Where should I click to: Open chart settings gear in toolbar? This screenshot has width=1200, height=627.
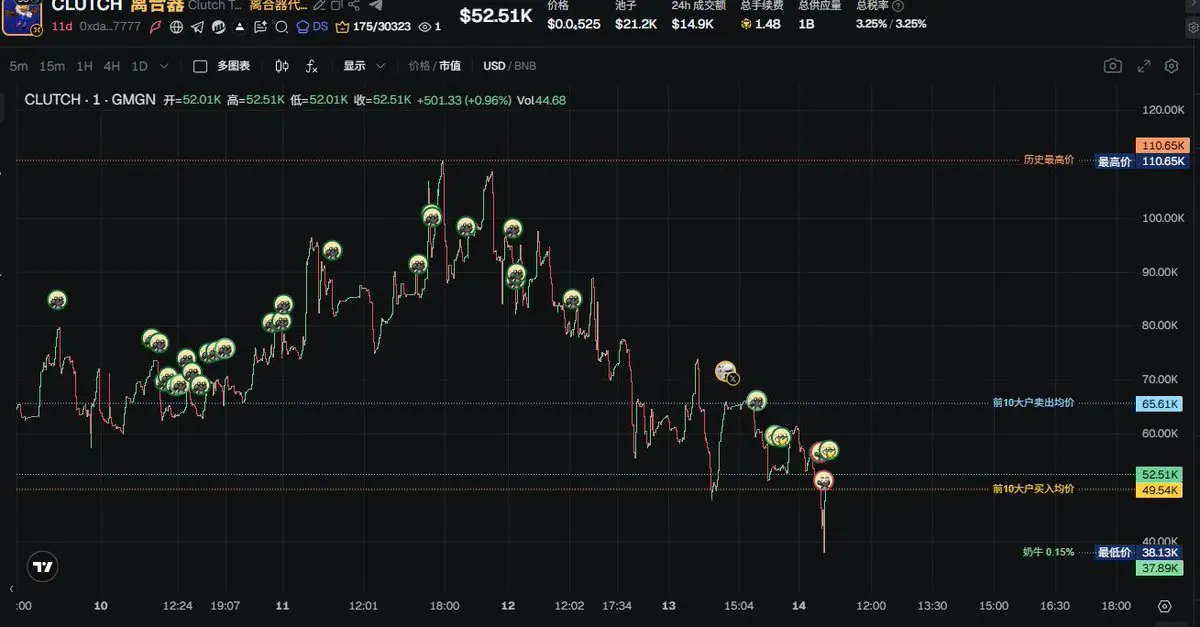pyautogui.click(x=1172, y=66)
